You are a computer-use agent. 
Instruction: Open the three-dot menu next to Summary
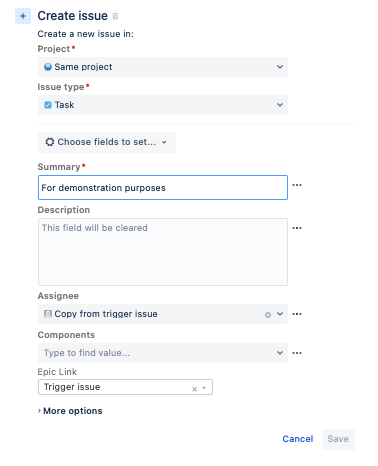click(x=297, y=185)
